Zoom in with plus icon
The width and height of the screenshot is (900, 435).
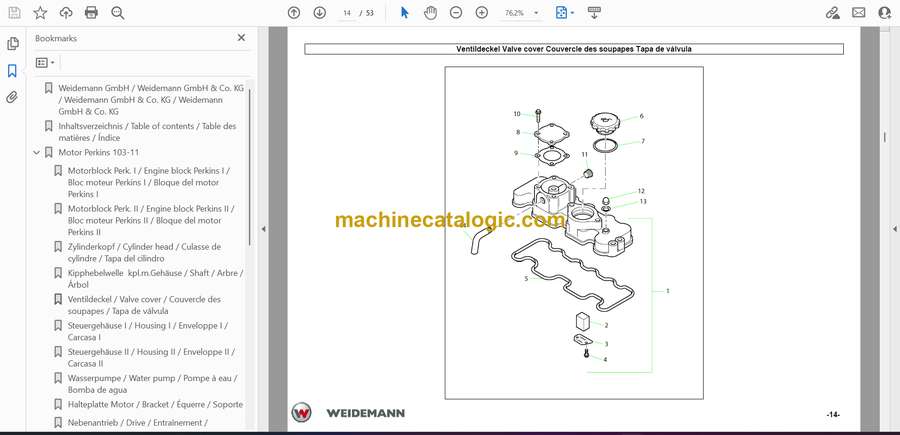(x=482, y=13)
